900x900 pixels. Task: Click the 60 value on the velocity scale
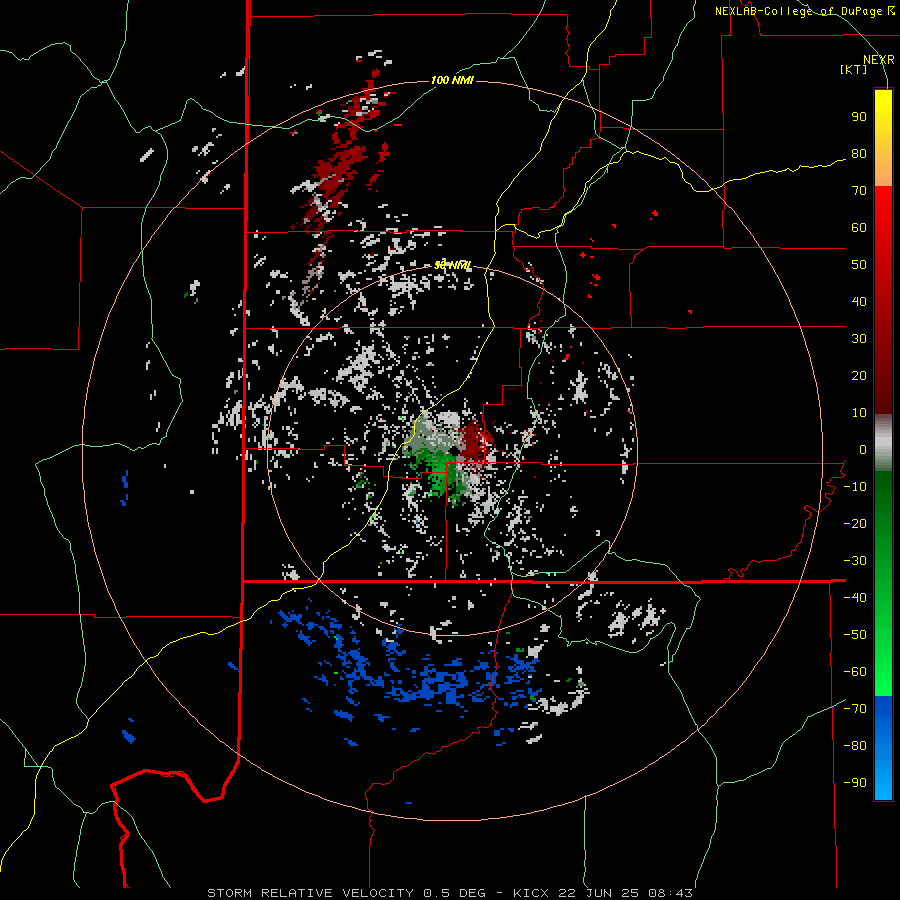[x=859, y=227]
